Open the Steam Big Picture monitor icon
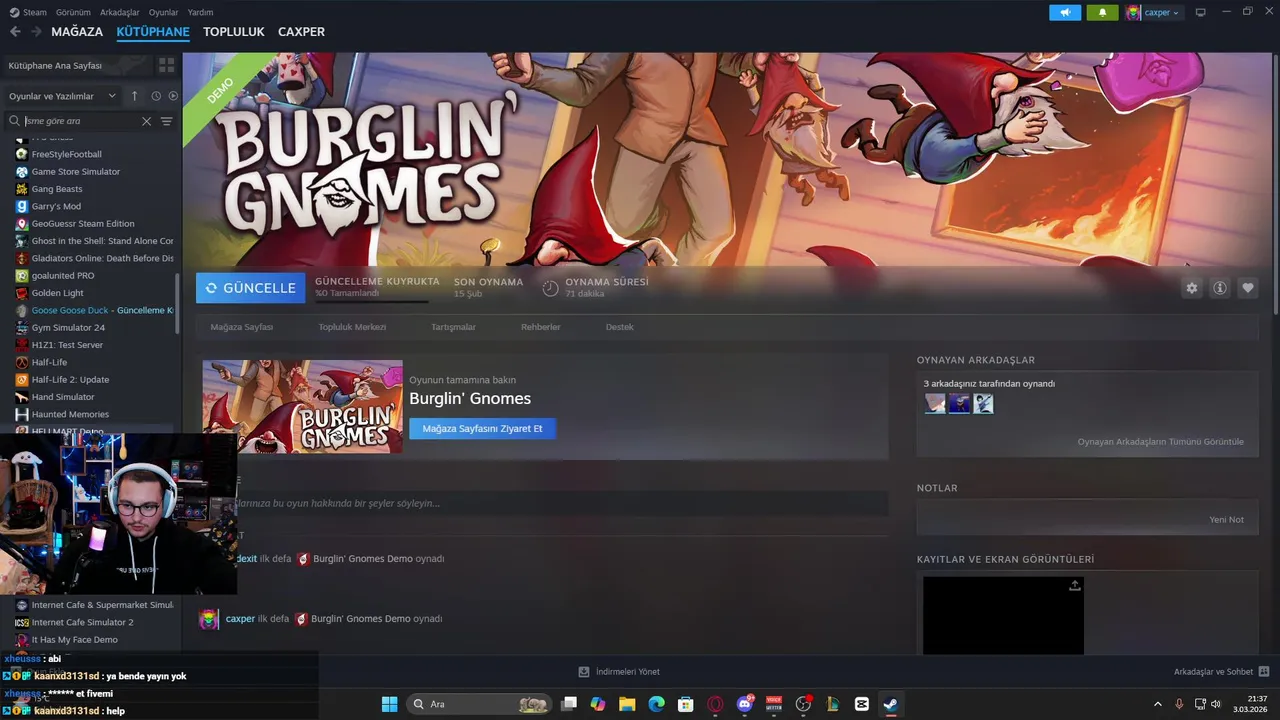This screenshot has height=720, width=1280. pyautogui.click(x=1201, y=12)
